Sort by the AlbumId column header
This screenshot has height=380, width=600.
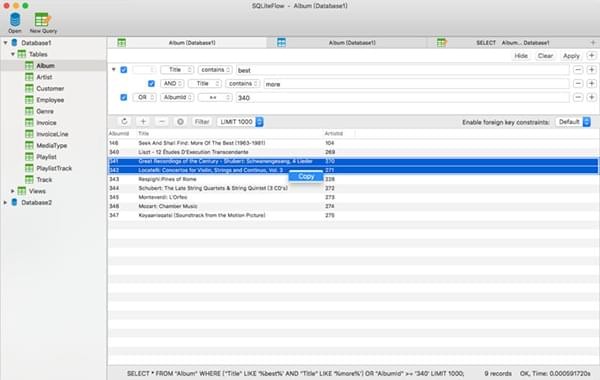point(122,134)
